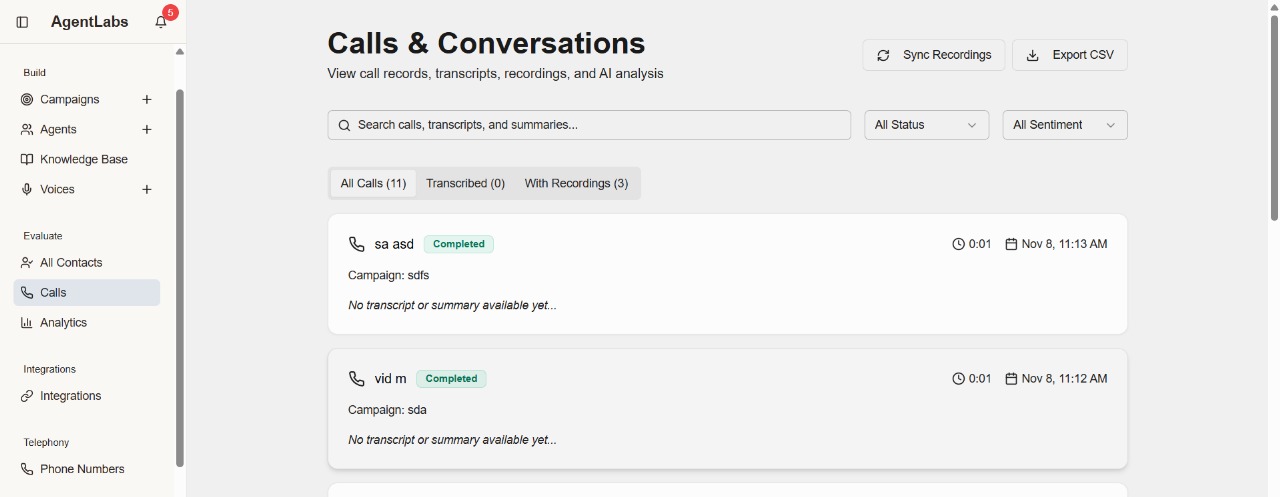The image size is (1280, 497).
Task: Switch to With Recordings (3) tab
Action: tap(576, 183)
